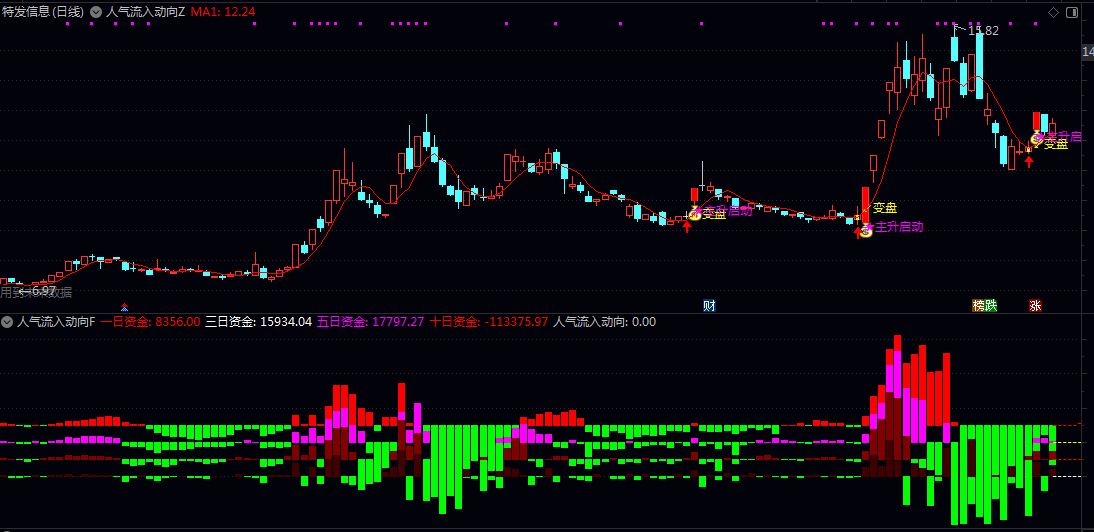Click the diamond marker icon at top right
The width and height of the screenshot is (1094, 532).
(x=1054, y=12)
